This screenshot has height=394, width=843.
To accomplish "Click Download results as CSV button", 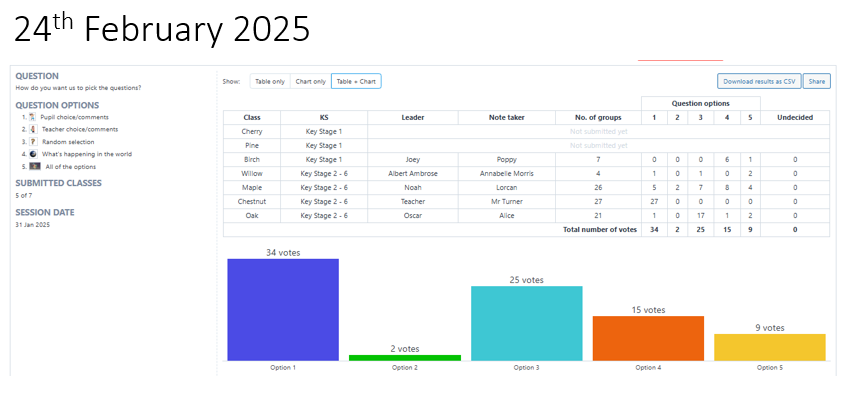I will coord(759,81).
